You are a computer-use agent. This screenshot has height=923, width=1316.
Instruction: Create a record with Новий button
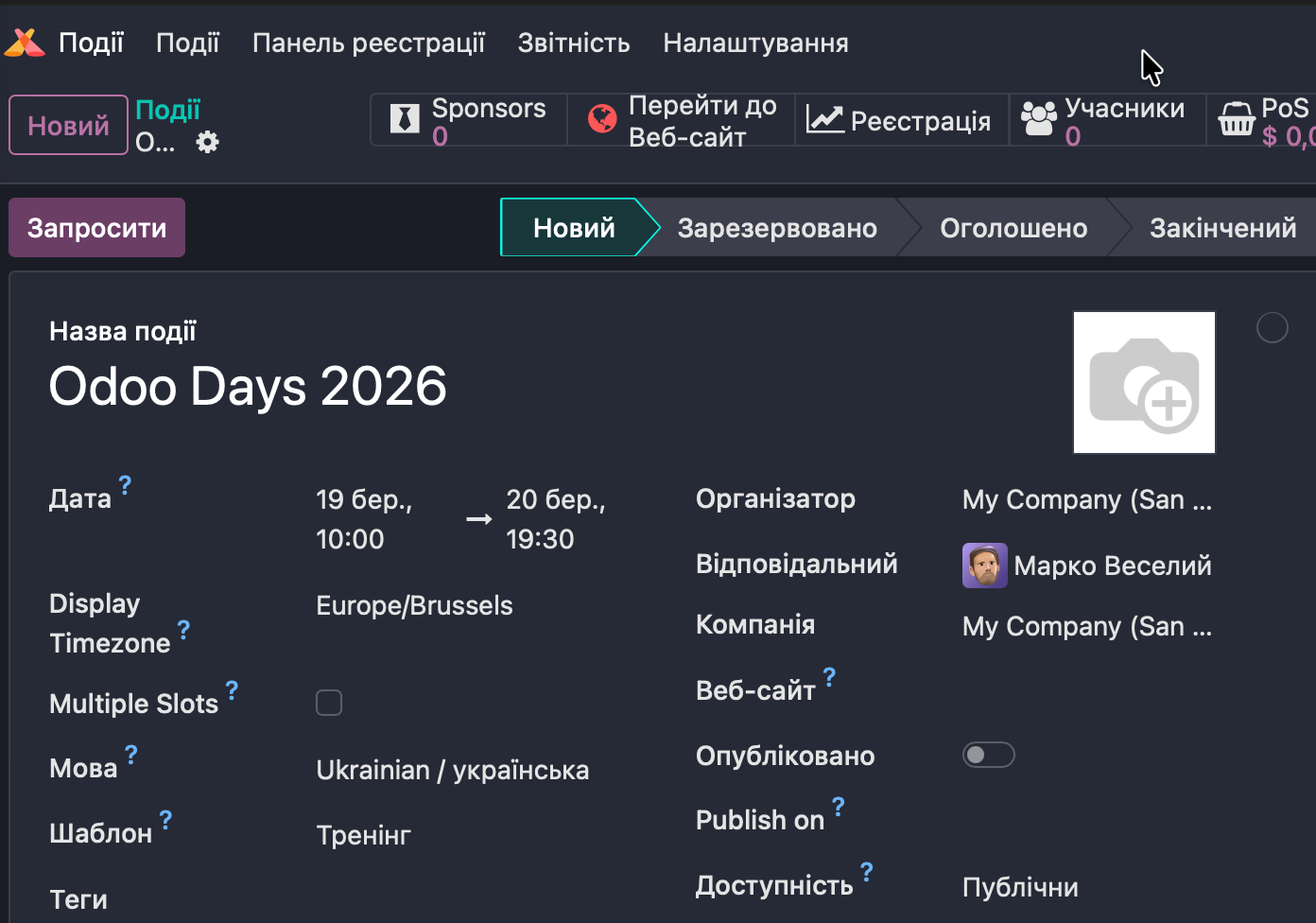[x=68, y=125]
